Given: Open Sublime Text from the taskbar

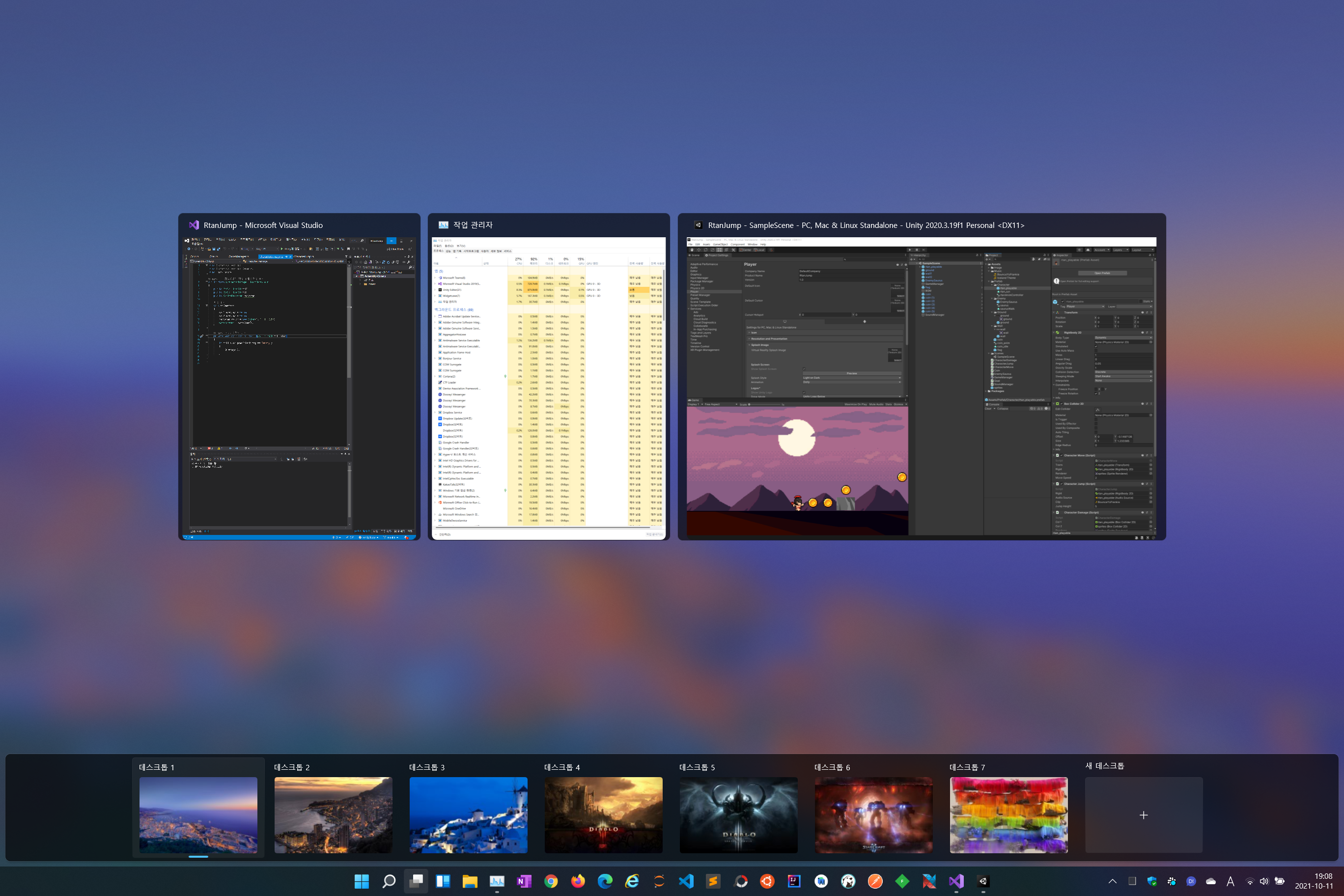Looking at the screenshot, I should (713, 881).
